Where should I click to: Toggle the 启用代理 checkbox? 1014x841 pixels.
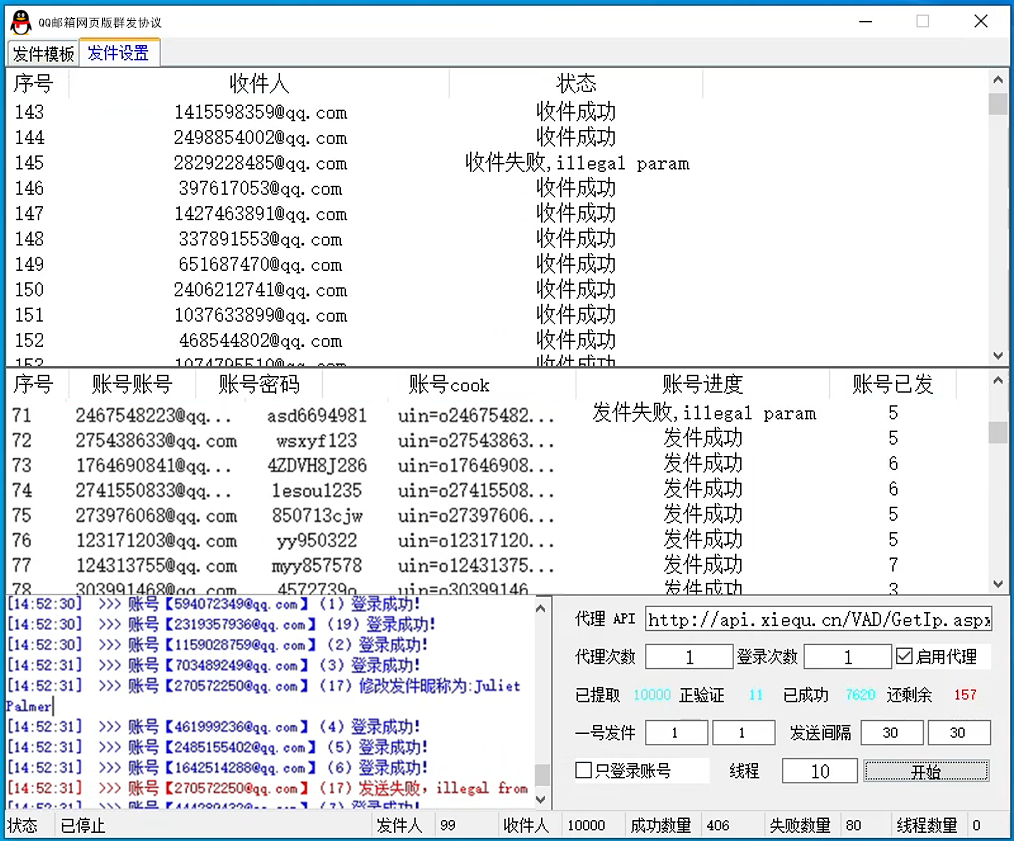[x=905, y=657]
